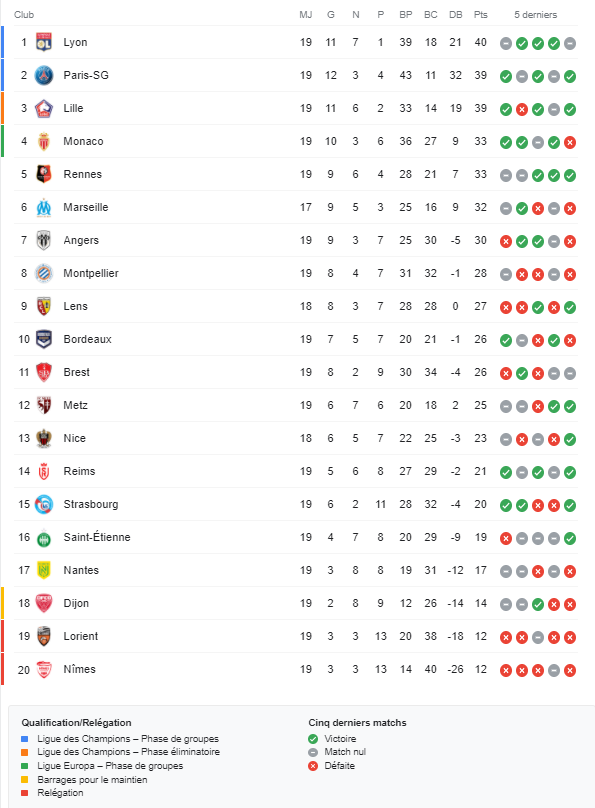Click Nîmes' only draw icon in last five
The image size is (595, 808).
[554, 670]
